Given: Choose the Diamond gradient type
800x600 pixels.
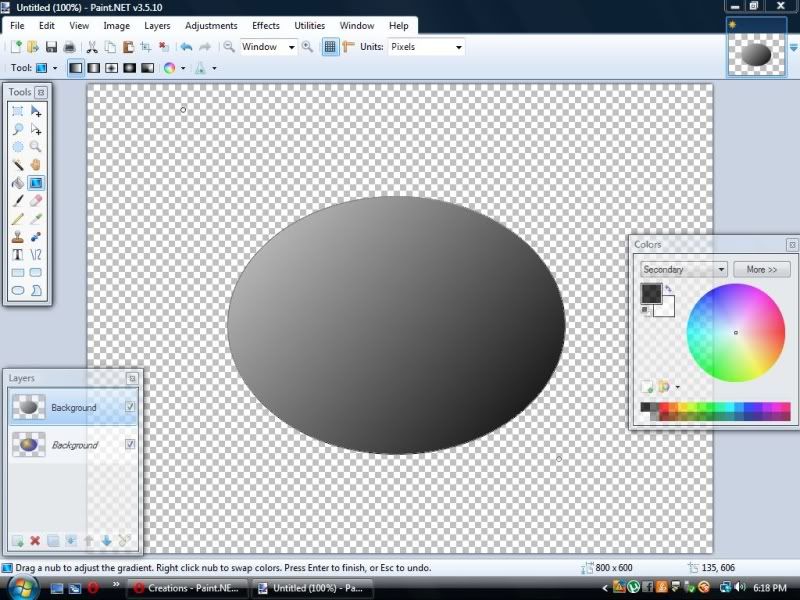Looking at the screenshot, I should click(x=112, y=68).
